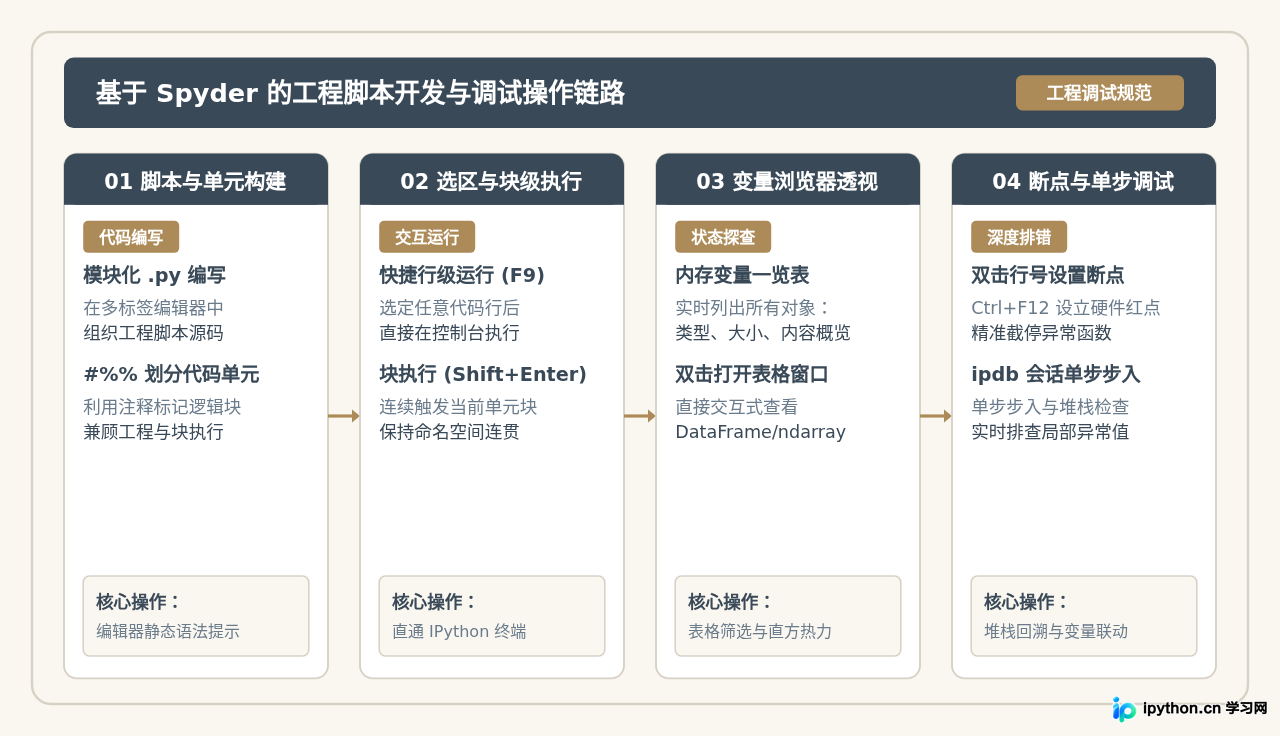Viewport: 1280px width, 736px height.
Task: Click the line 兼顾工程与块执行
Action: 154,432
